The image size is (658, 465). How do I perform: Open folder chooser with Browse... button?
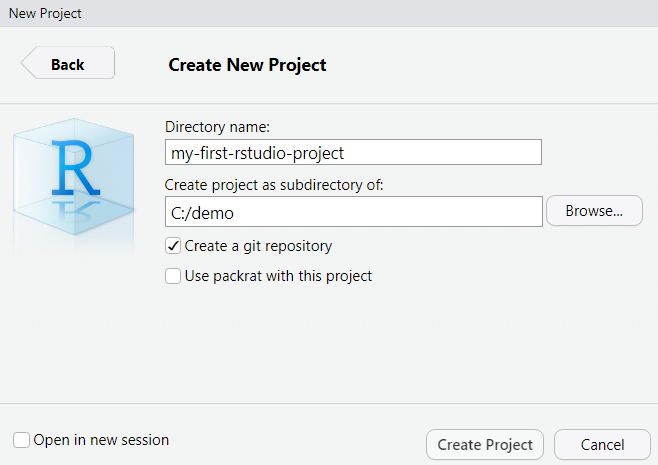coord(594,211)
